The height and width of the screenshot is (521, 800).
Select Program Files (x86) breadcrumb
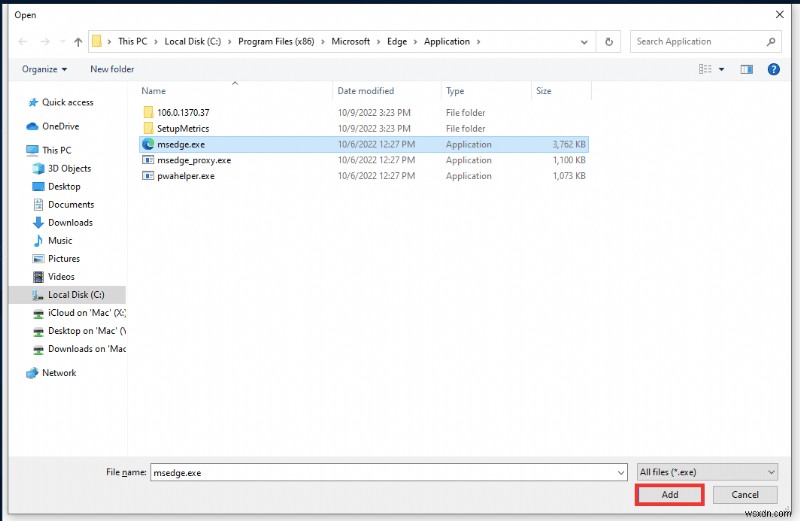pyautogui.click(x=276, y=41)
